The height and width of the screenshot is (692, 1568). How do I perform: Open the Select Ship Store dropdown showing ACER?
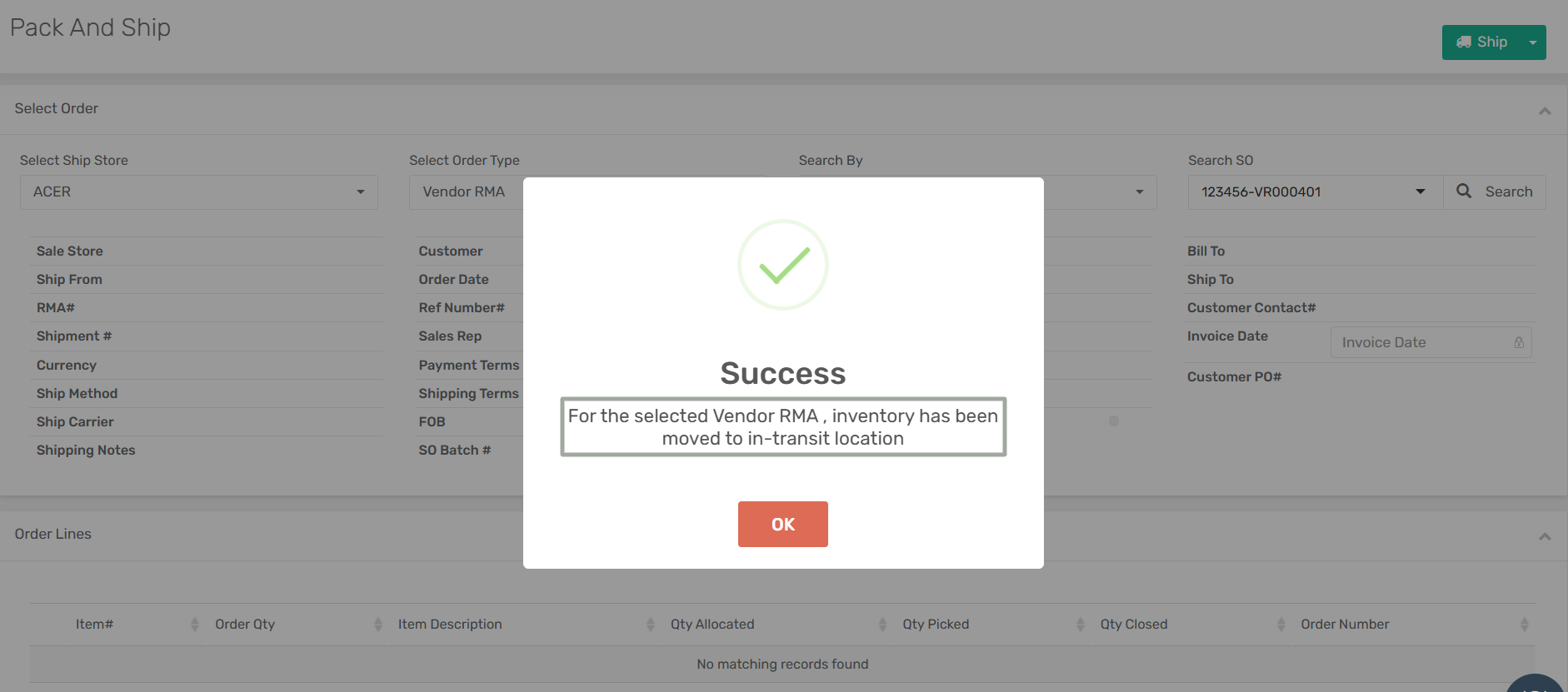[198, 192]
